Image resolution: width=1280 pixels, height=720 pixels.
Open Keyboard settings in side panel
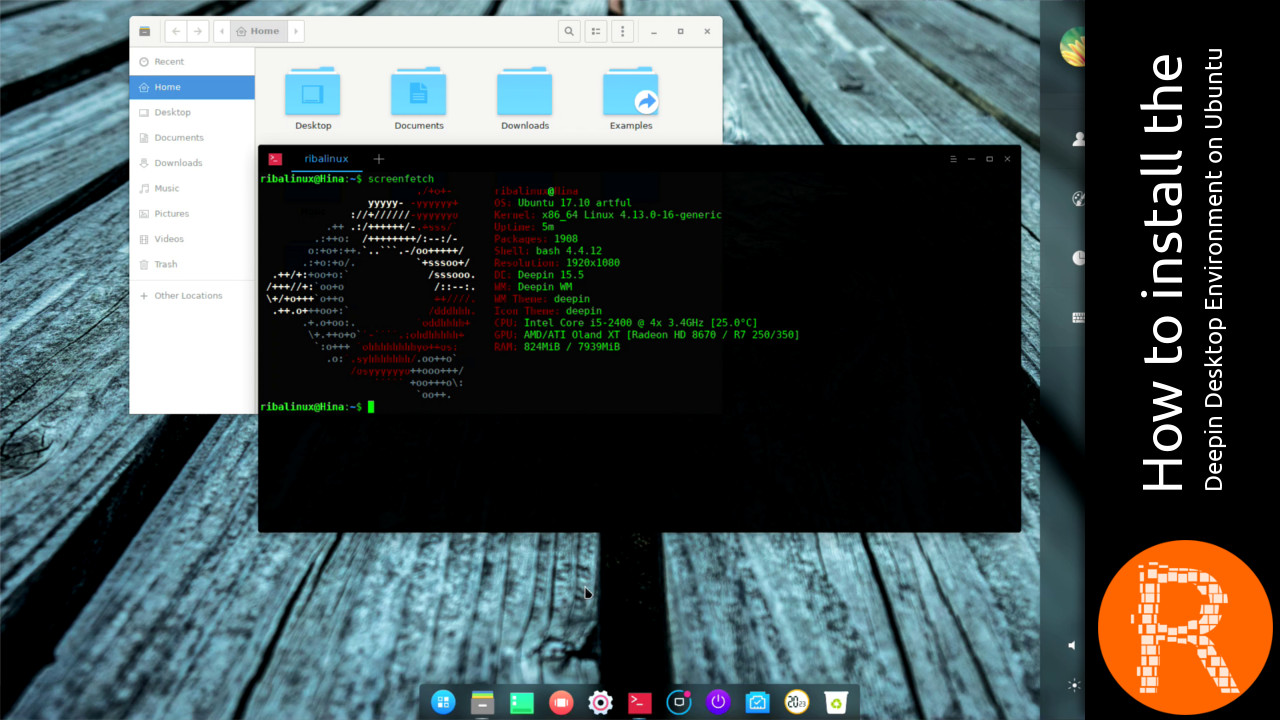click(1078, 318)
